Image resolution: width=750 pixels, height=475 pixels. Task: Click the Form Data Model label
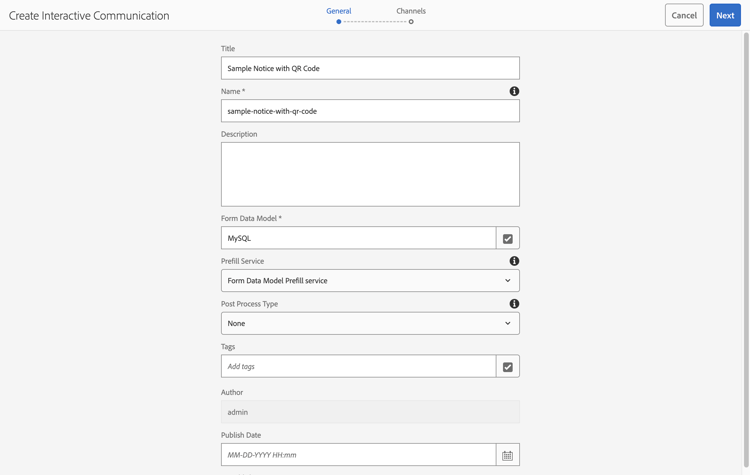click(x=251, y=218)
